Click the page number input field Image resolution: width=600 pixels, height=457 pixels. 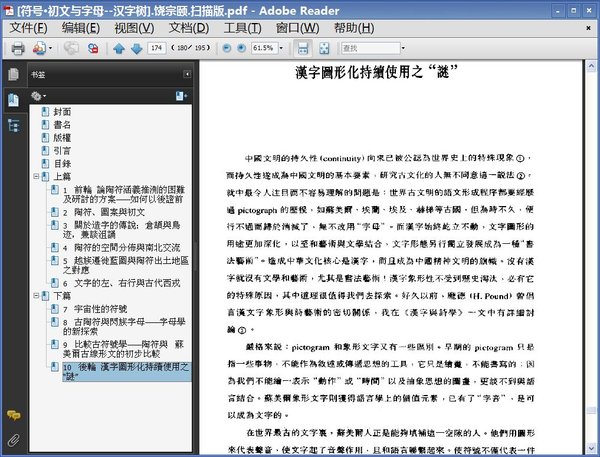(x=157, y=48)
